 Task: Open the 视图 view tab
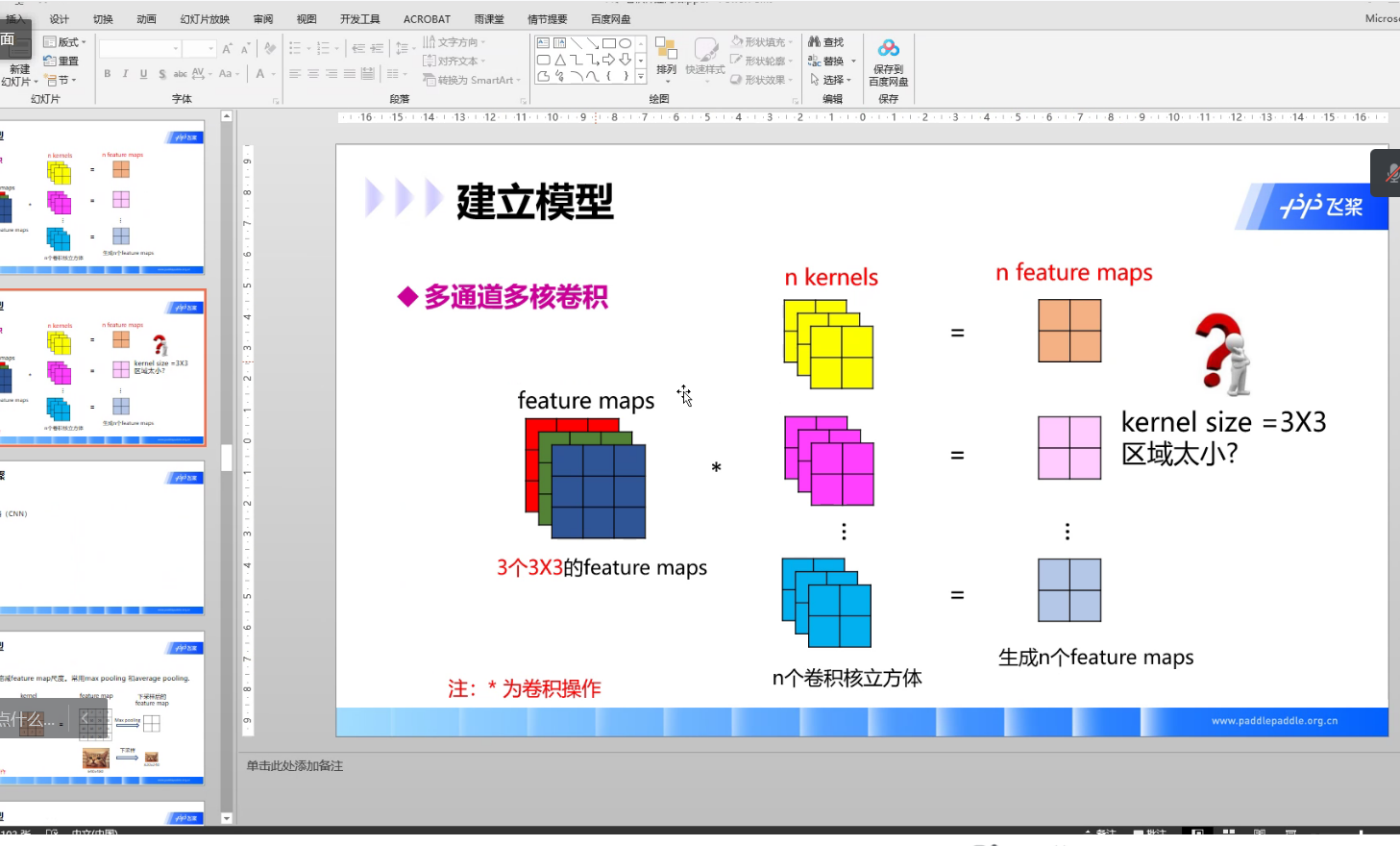click(x=307, y=19)
